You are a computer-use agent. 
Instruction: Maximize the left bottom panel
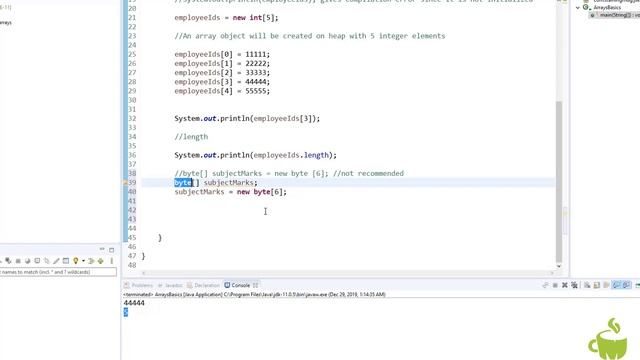(111, 250)
